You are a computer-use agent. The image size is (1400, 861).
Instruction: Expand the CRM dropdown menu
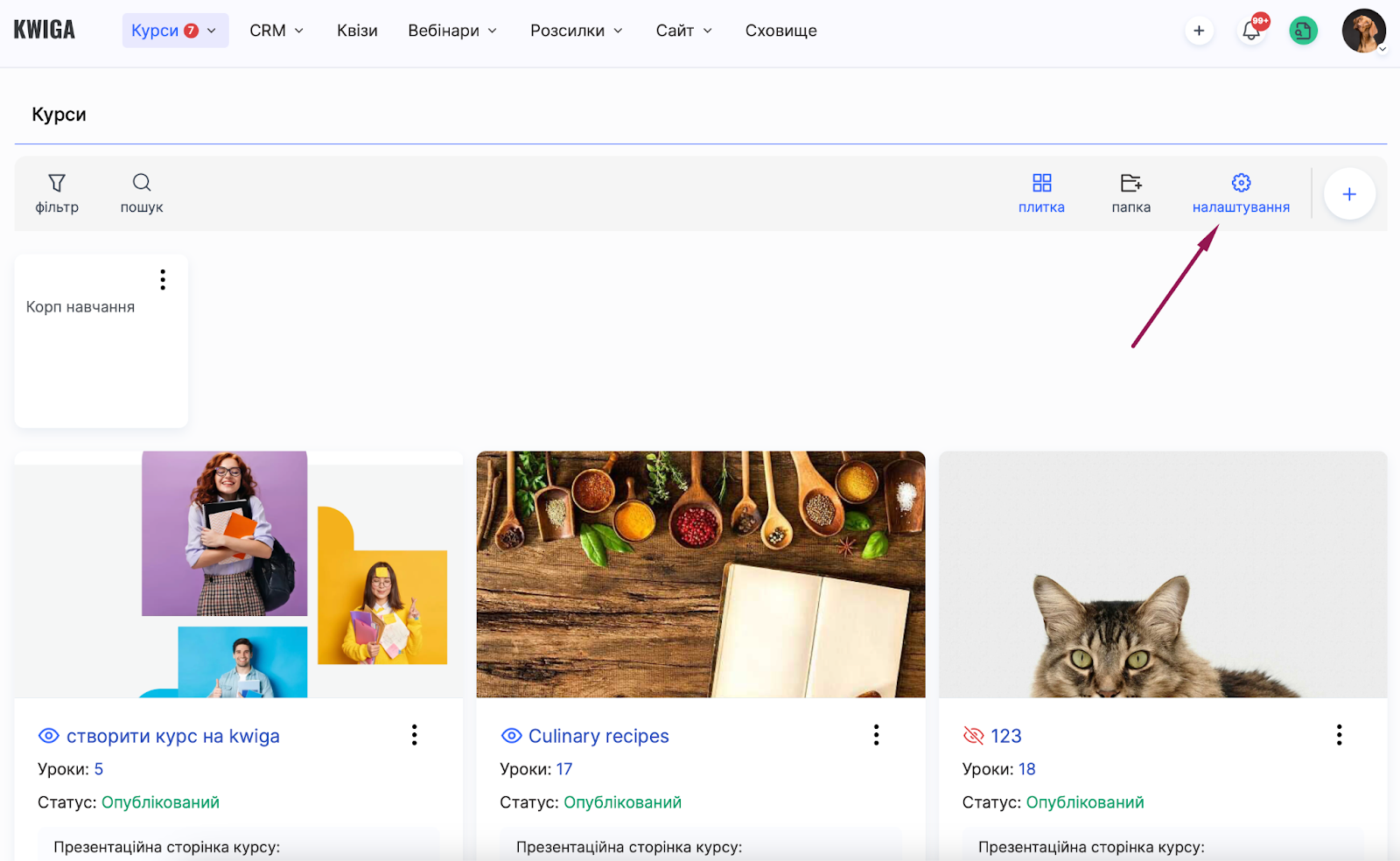tap(276, 31)
